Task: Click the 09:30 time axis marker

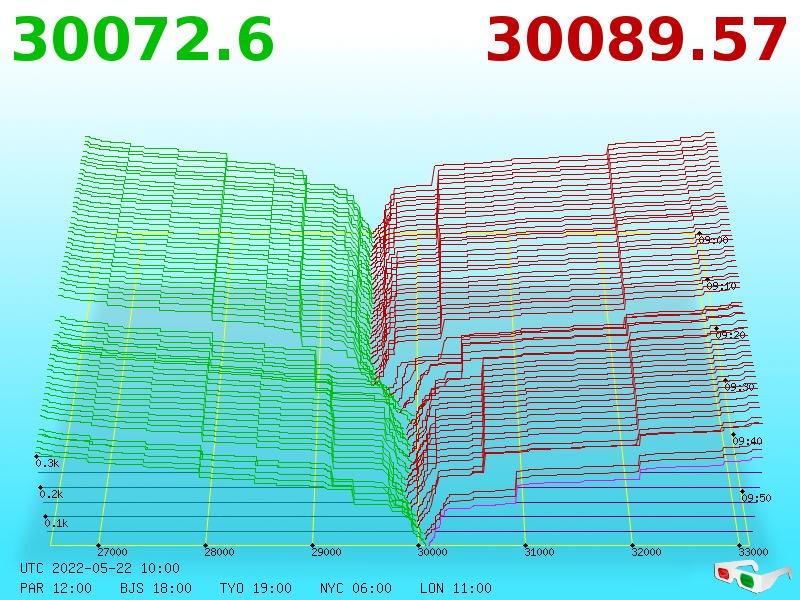Action: [739, 387]
